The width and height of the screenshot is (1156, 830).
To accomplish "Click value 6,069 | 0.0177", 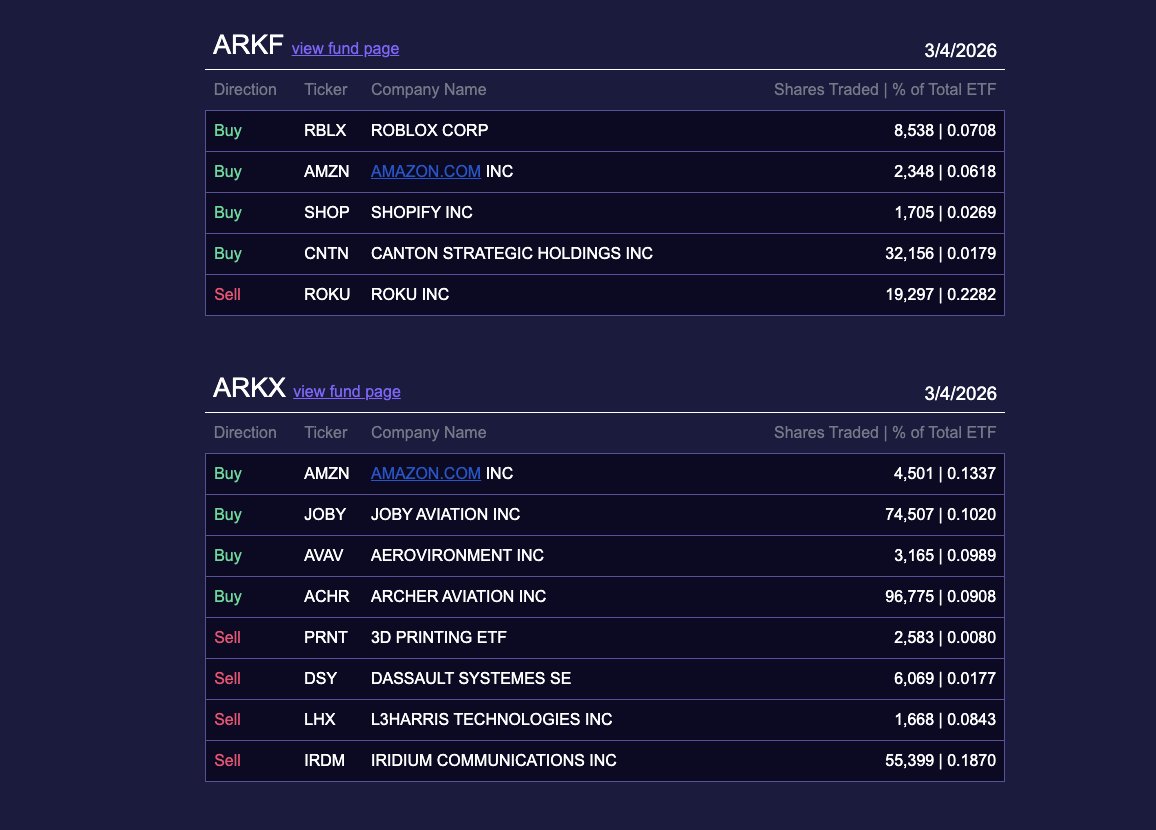I will tap(944, 678).
